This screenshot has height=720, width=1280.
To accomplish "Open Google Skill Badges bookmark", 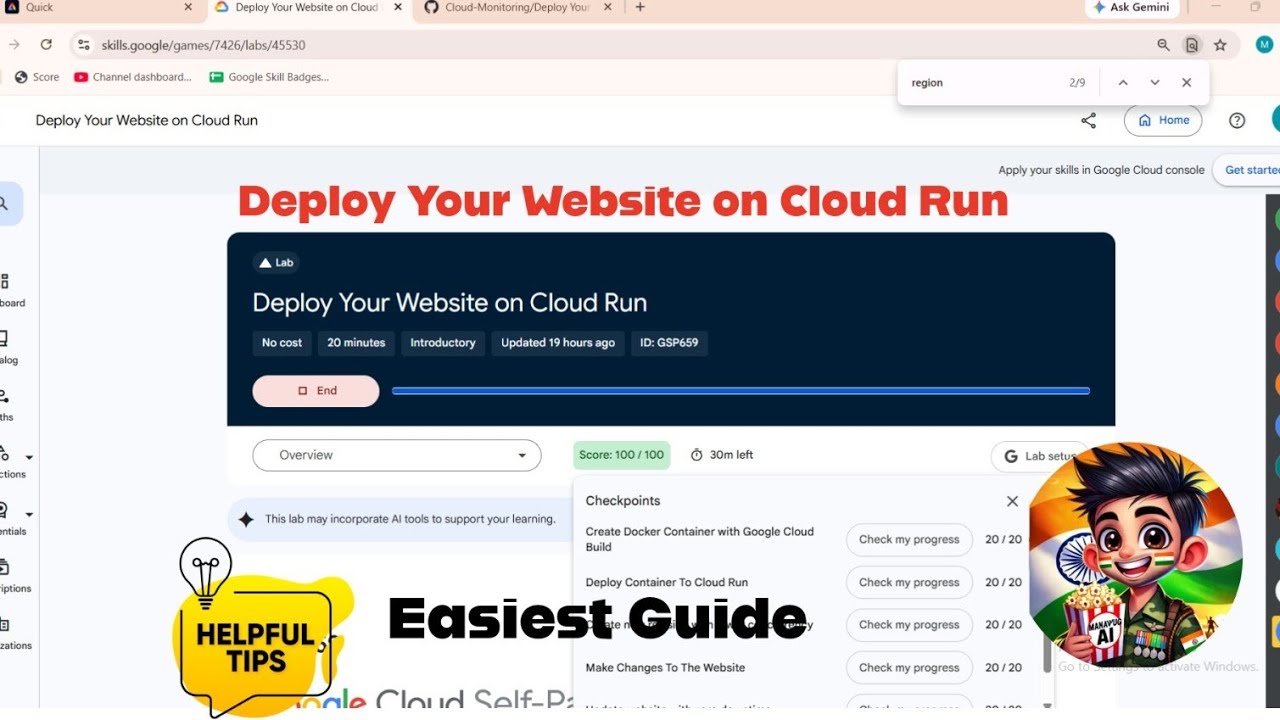I will coord(269,77).
